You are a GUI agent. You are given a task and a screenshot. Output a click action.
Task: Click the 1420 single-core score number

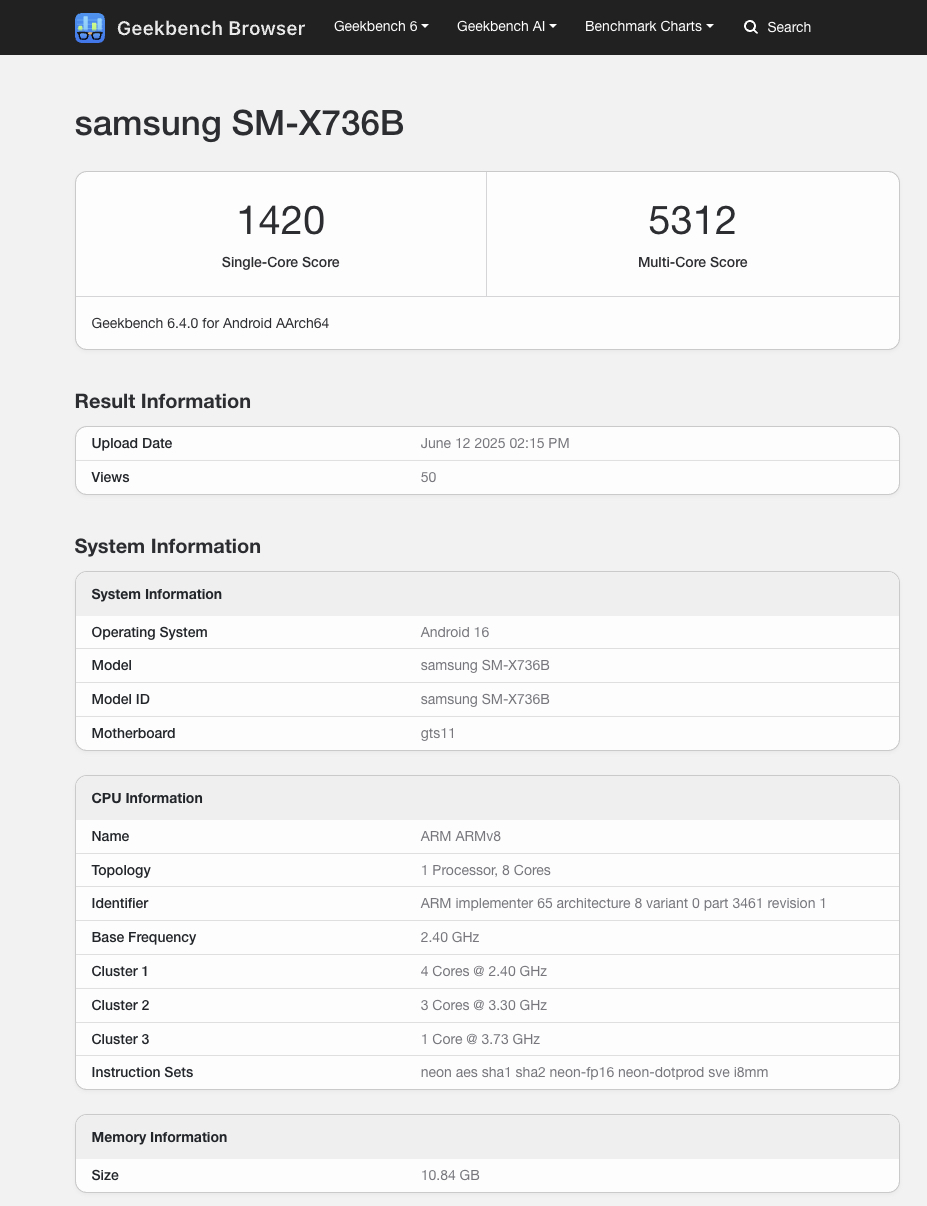pos(280,220)
